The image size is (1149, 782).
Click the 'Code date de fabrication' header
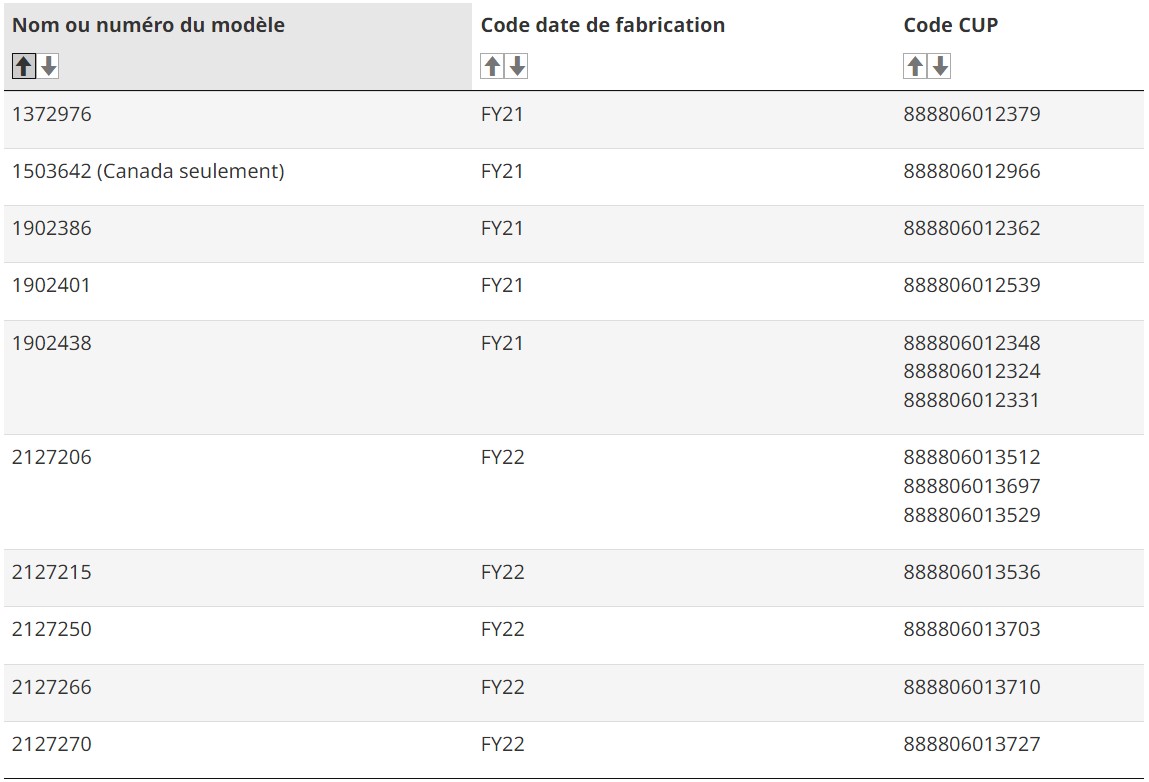(602, 25)
